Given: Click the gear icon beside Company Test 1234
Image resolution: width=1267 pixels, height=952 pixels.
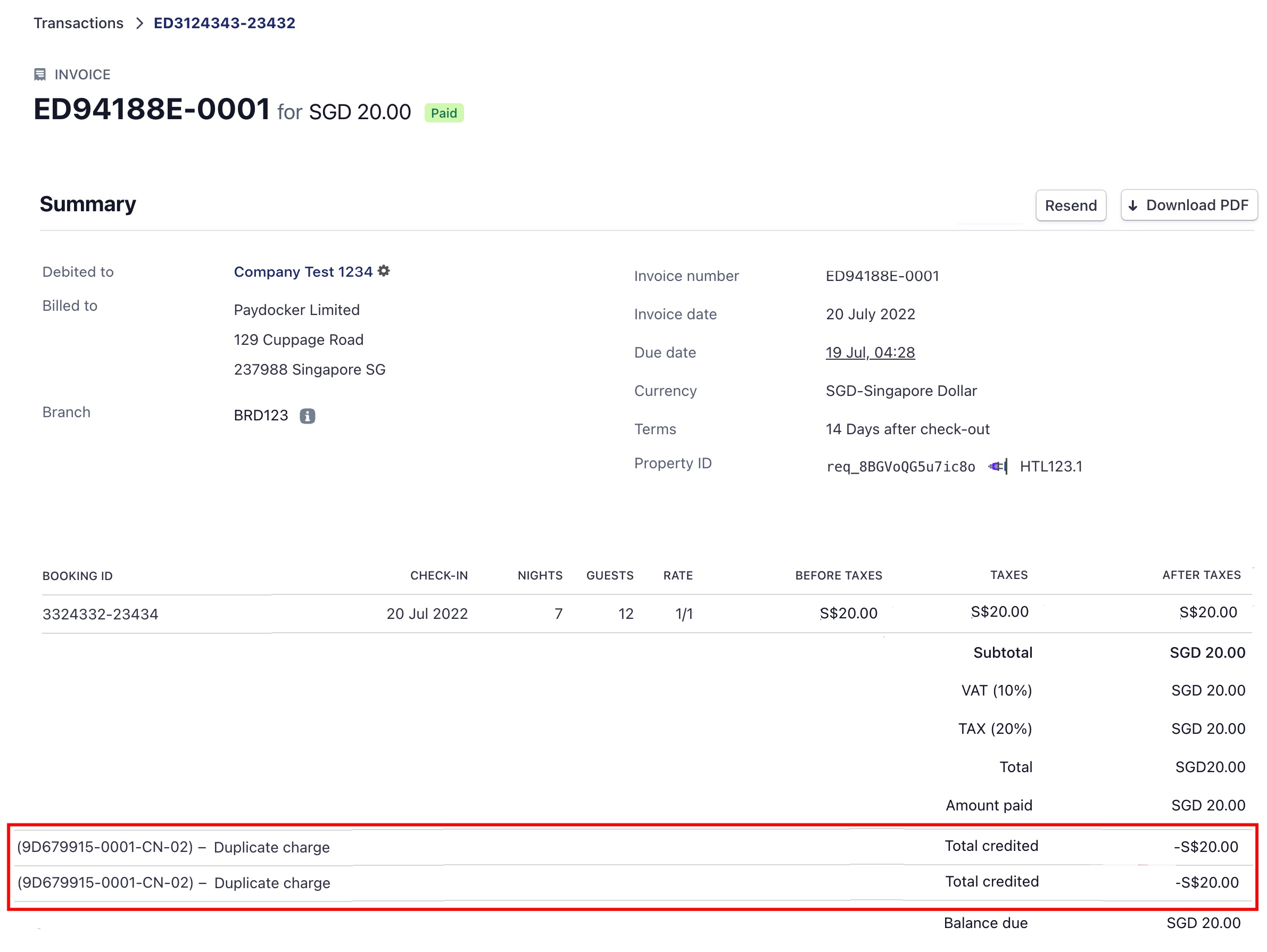Looking at the screenshot, I should [384, 271].
